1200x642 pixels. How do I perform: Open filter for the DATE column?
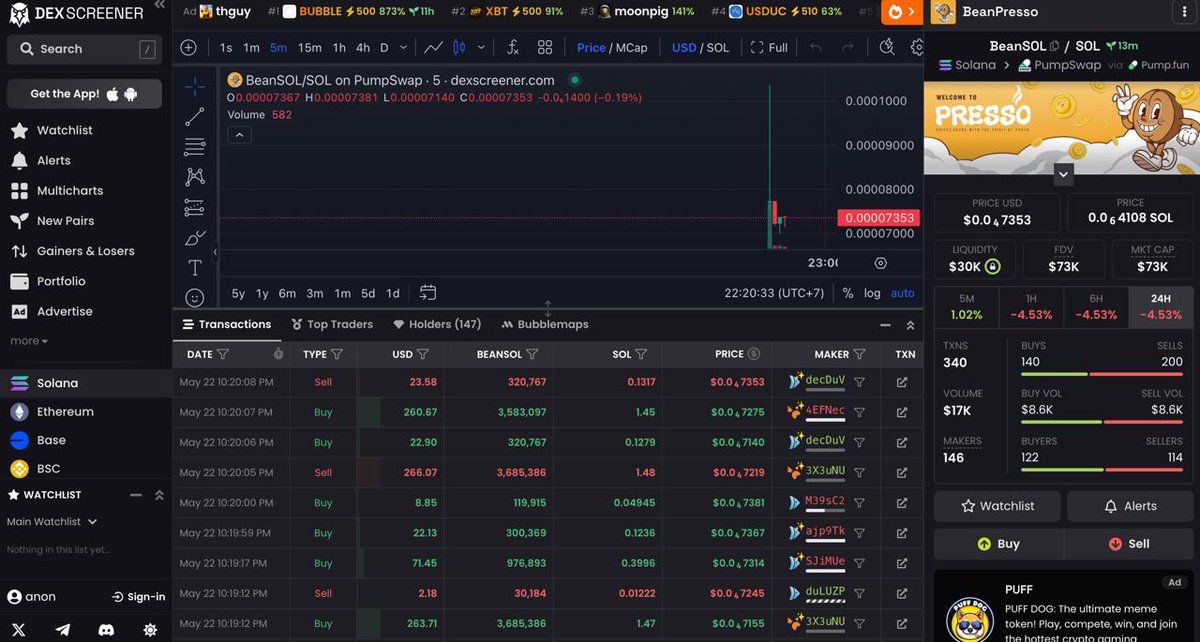(x=223, y=354)
